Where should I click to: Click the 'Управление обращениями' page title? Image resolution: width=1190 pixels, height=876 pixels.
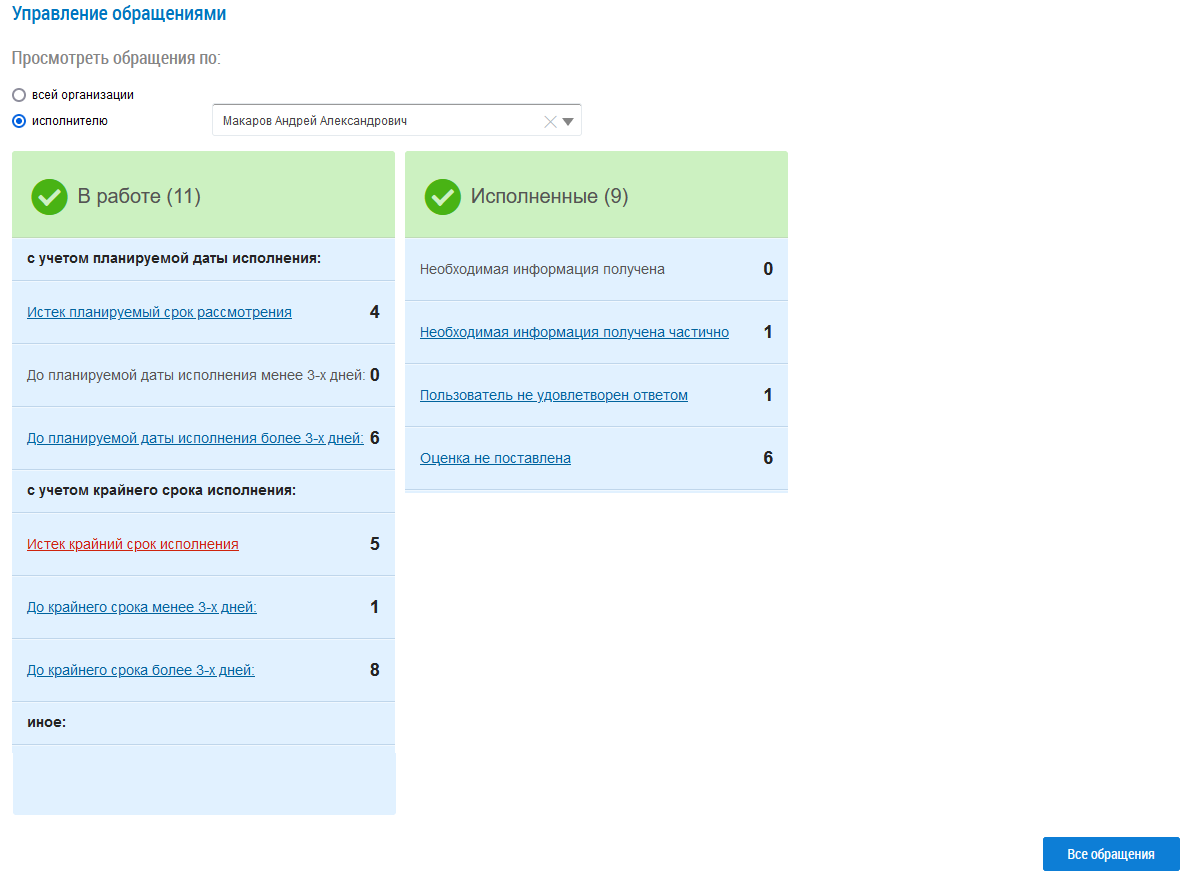[119, 14]
